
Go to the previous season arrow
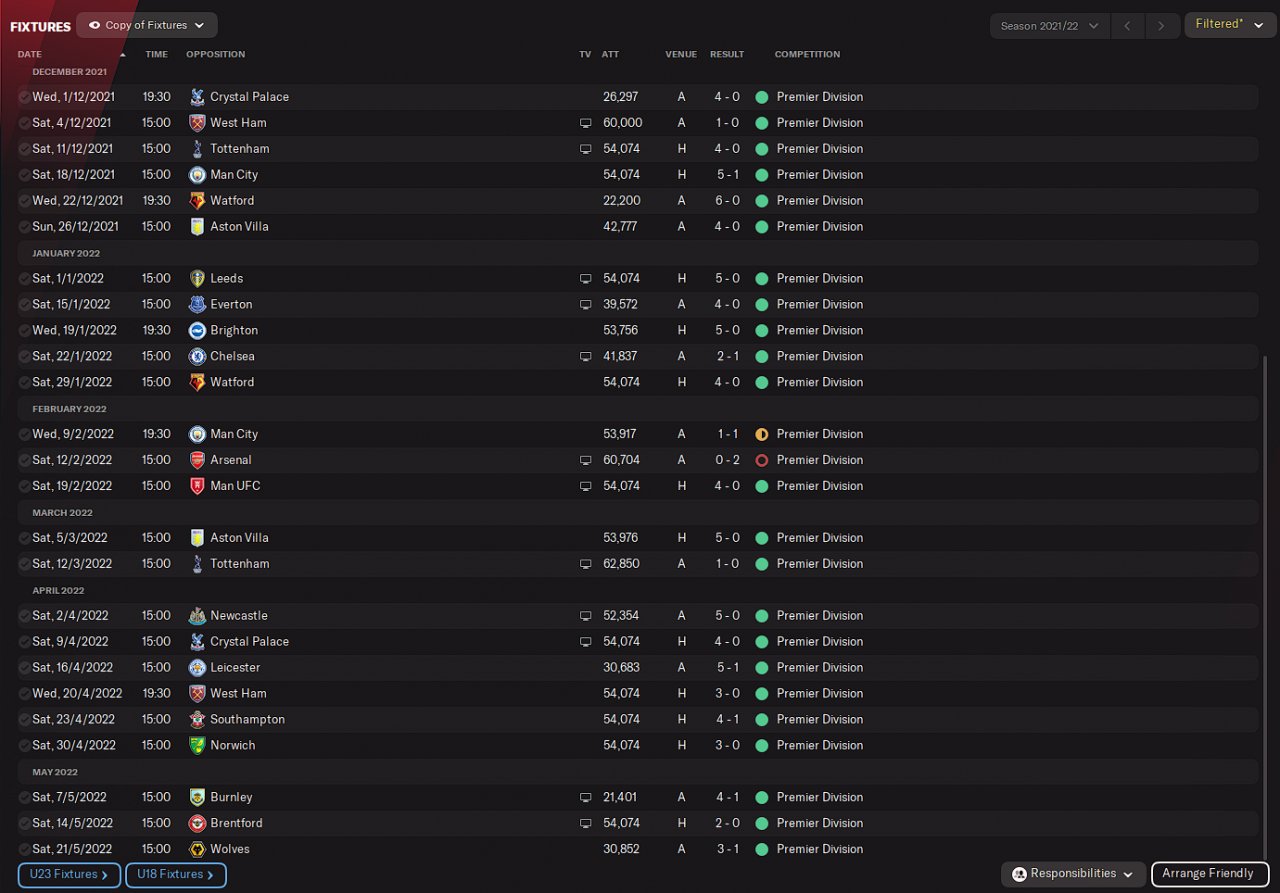tap(1127, 26)
